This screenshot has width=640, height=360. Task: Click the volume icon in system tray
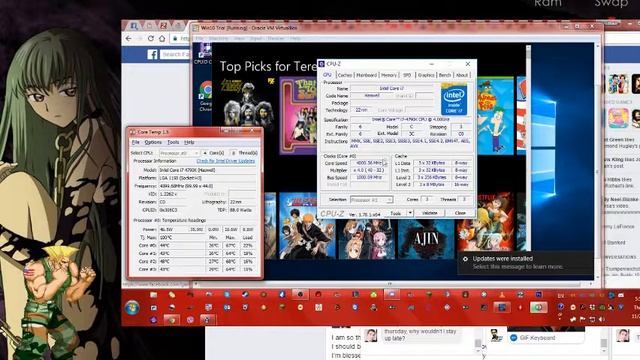pos(602,319)
